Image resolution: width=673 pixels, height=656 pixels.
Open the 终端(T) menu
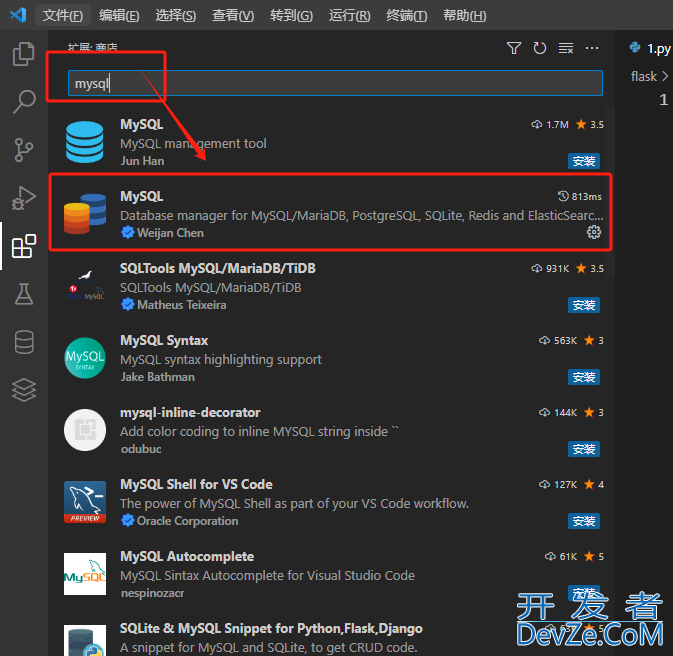(406, 15)
